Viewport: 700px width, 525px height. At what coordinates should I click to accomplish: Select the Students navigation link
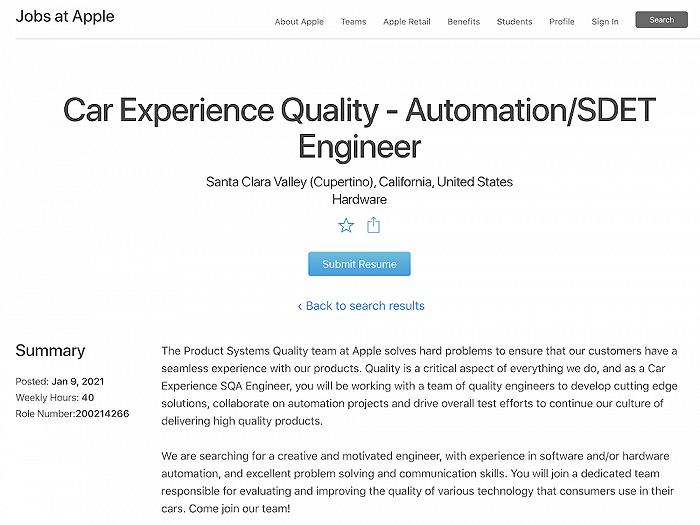point(514,22)
